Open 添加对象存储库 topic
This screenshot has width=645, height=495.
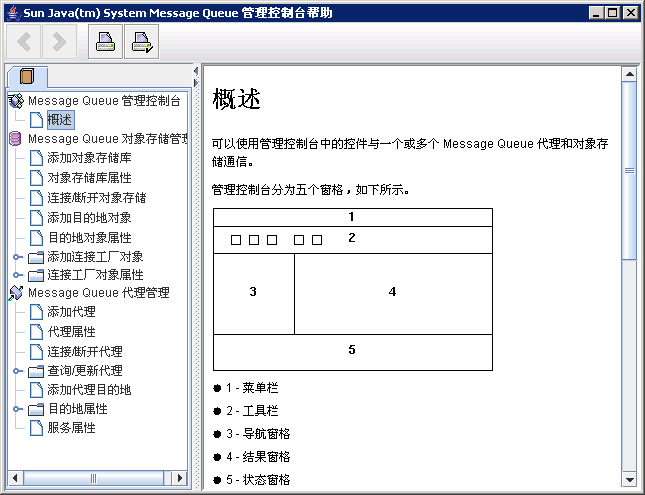pyautogui.click(x=89, y=158)
